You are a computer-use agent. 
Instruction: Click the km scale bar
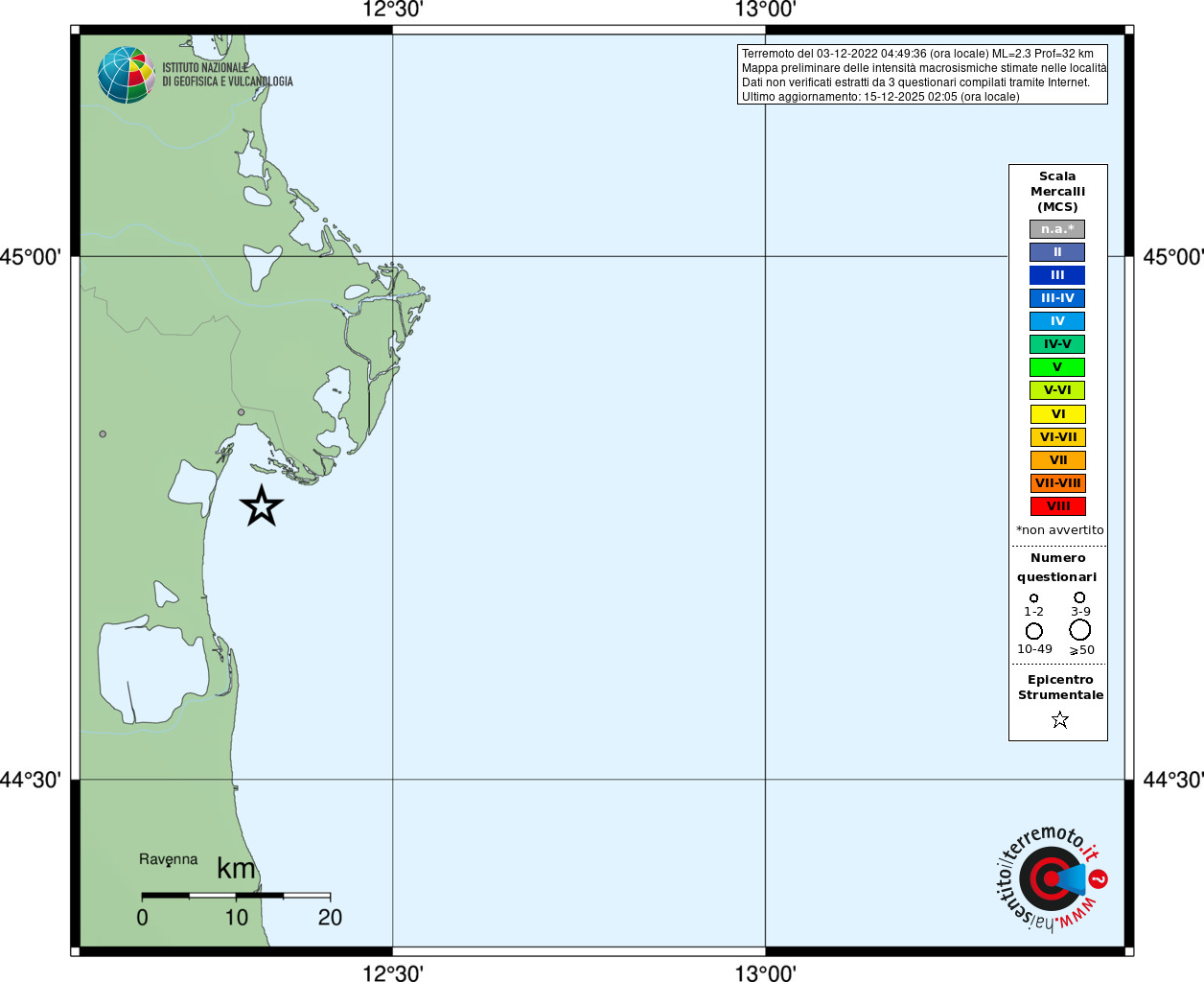pos(236,896)
